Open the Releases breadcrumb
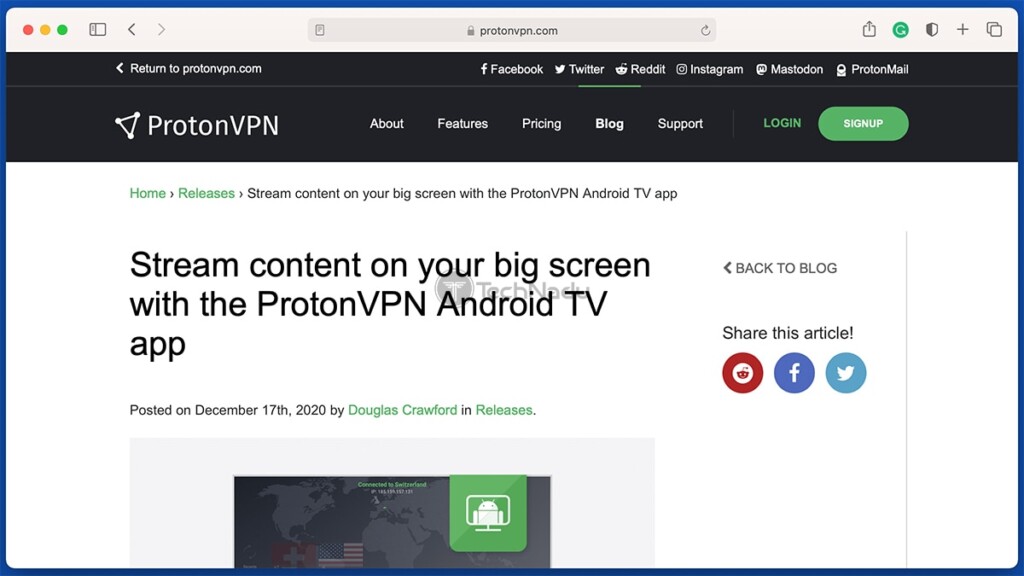The height and width of the screenshot is (576, 1024). pos(206,193)
